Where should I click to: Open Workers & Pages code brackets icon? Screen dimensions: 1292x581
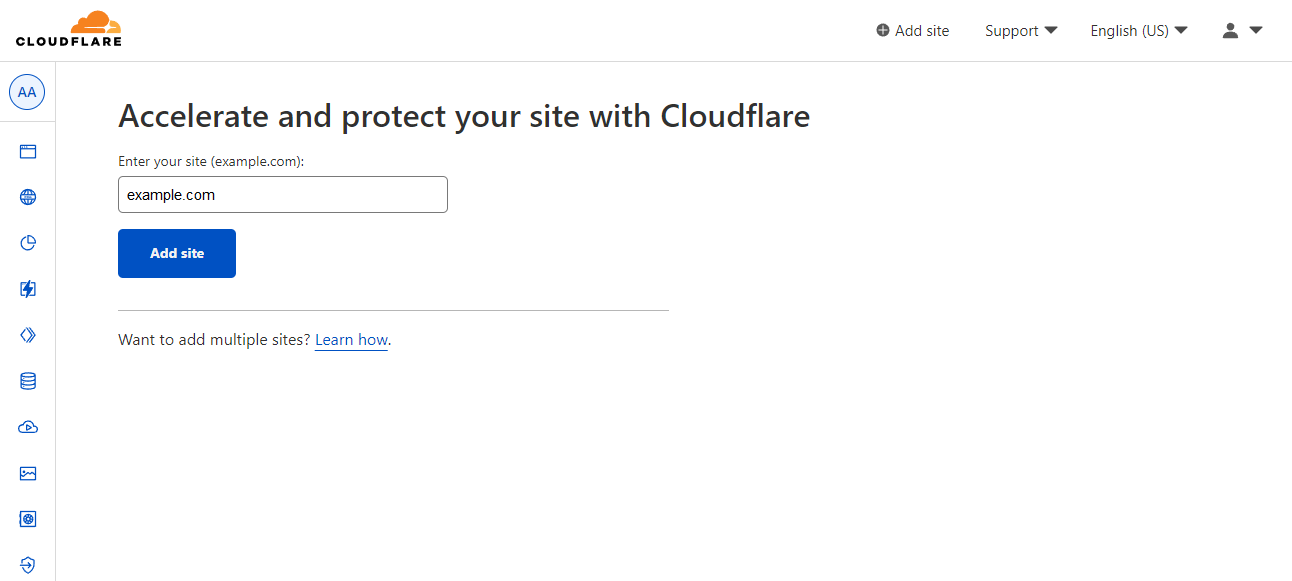click(x=27, y=334)
